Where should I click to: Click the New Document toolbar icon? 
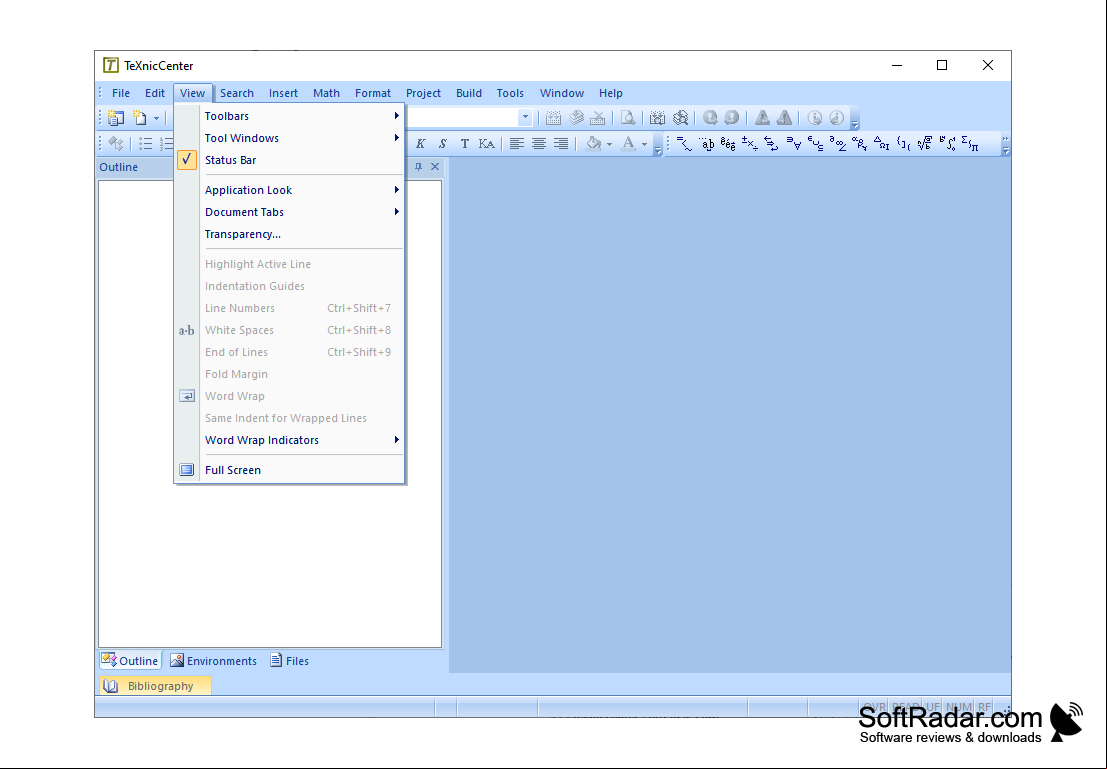(x=140, y=118)
